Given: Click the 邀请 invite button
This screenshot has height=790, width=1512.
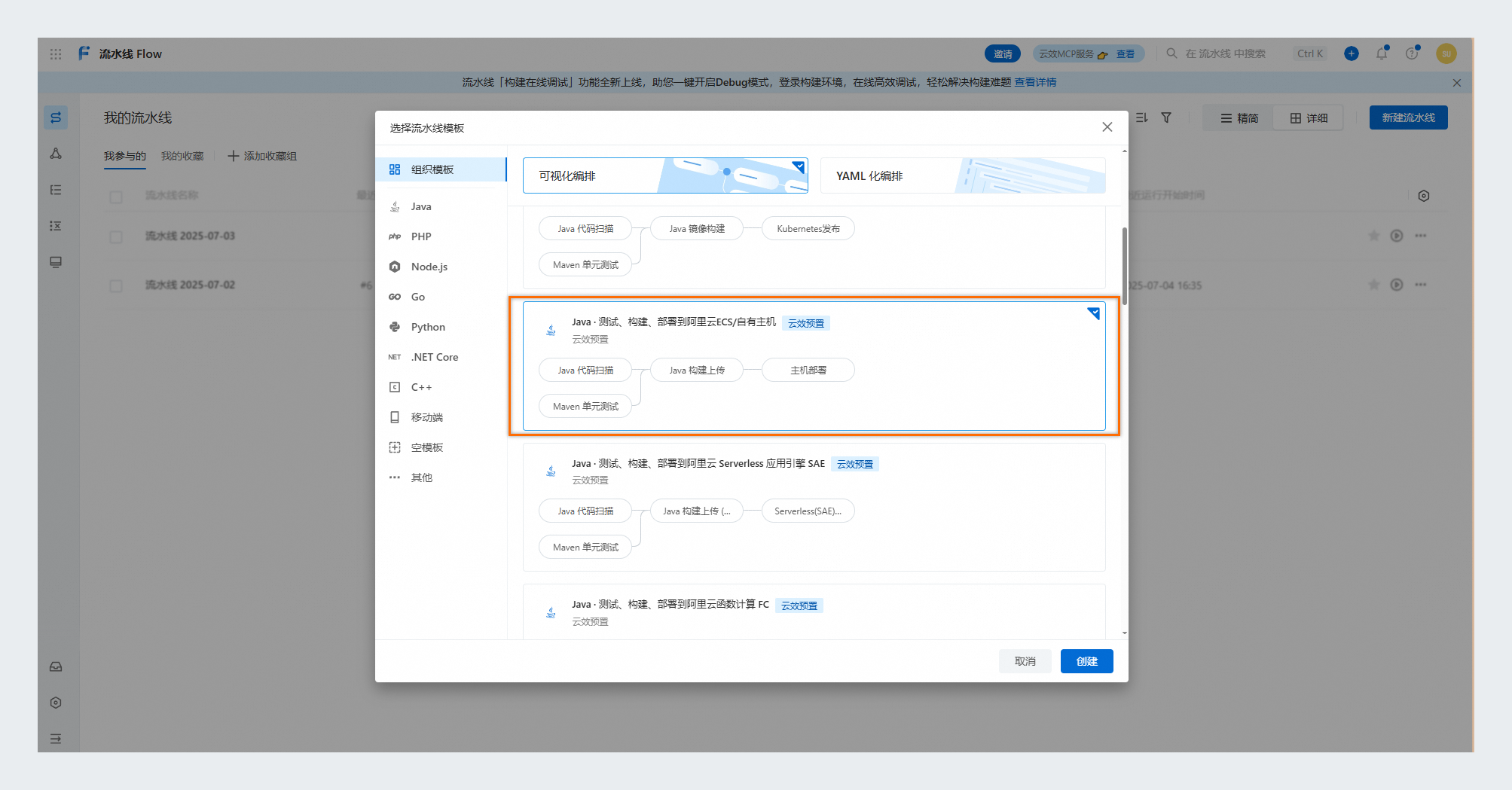Looking at the screenshot, I should point(1003,53).
